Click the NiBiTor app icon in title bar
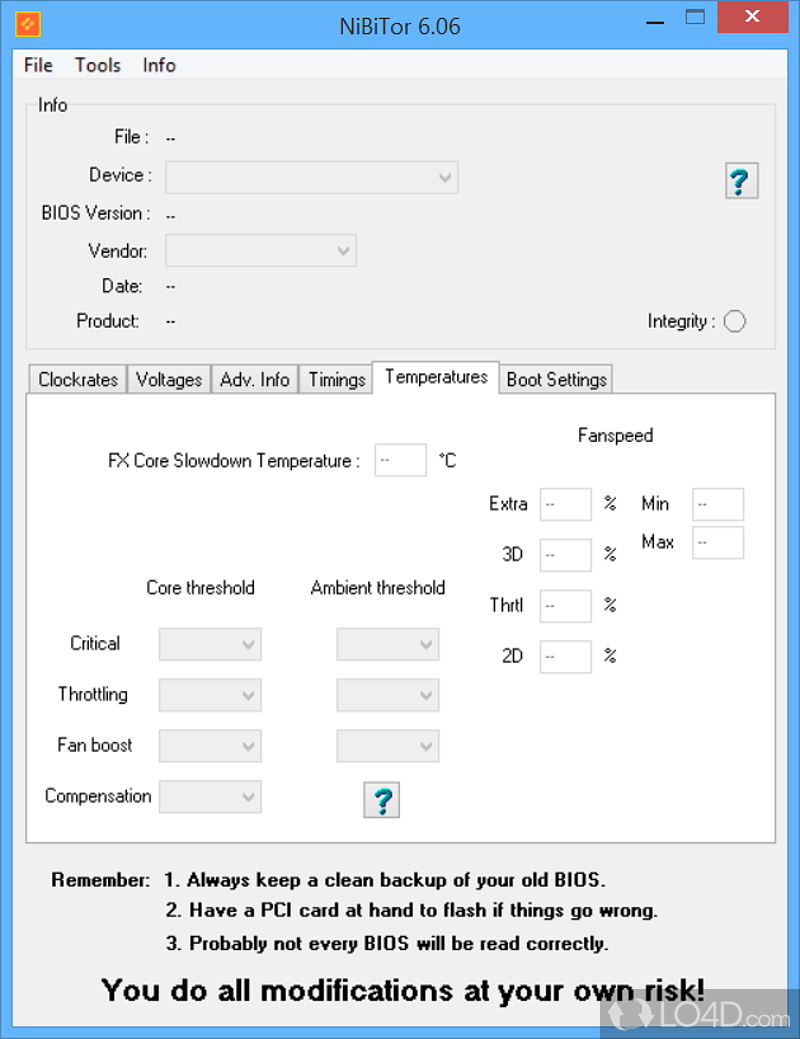 click(x=28, y=25)
